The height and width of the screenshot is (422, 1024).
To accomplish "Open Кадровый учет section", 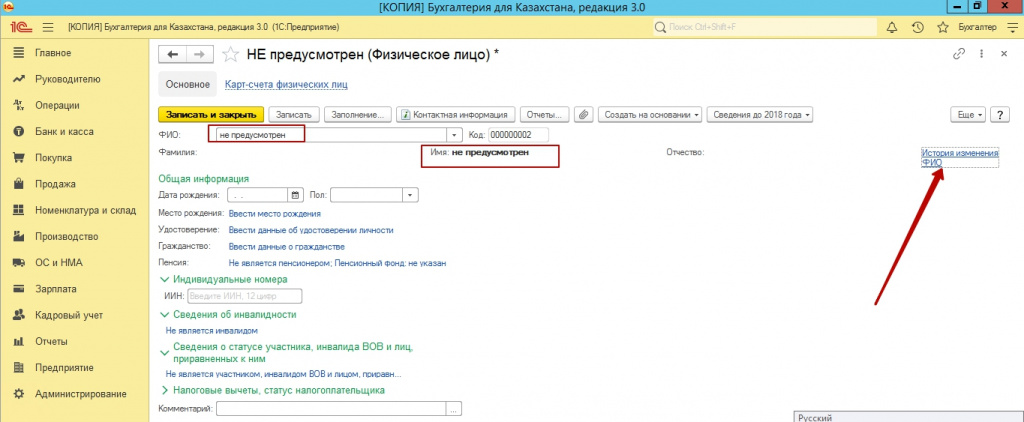I will point(69,315).
